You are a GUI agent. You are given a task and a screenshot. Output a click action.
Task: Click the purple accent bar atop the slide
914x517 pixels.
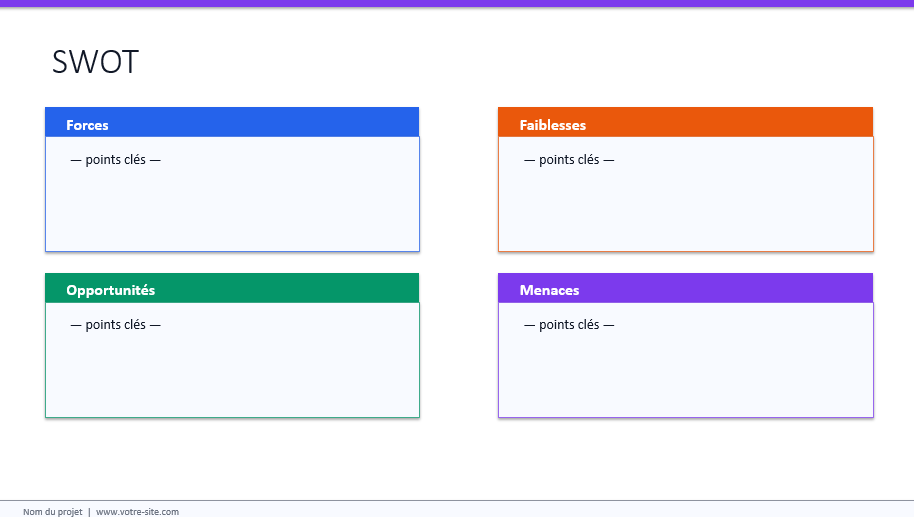pyautogui.click(x=457, y=3)
